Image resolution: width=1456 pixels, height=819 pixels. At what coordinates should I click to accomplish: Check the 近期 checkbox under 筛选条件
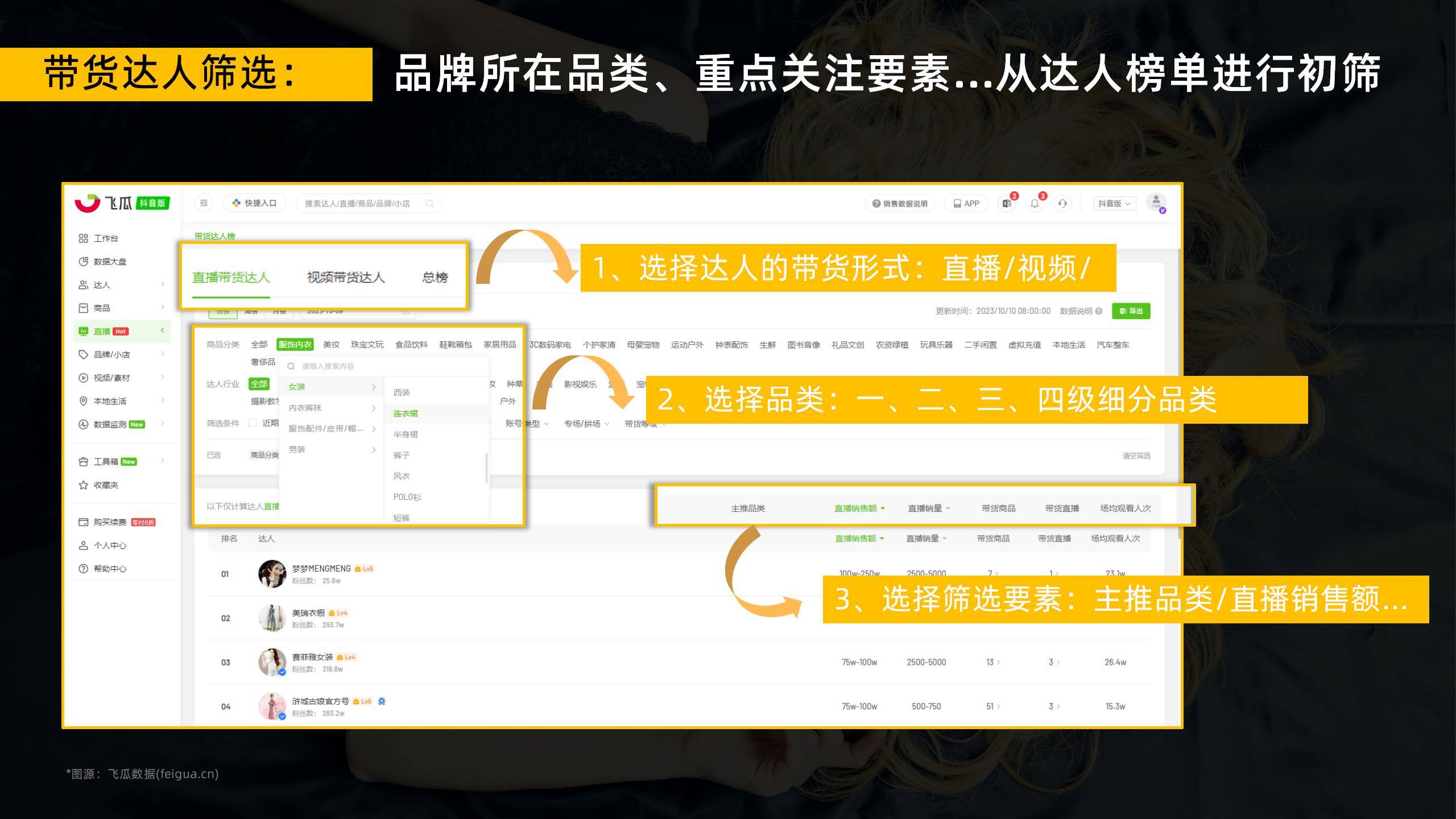(x=252, y=423)
